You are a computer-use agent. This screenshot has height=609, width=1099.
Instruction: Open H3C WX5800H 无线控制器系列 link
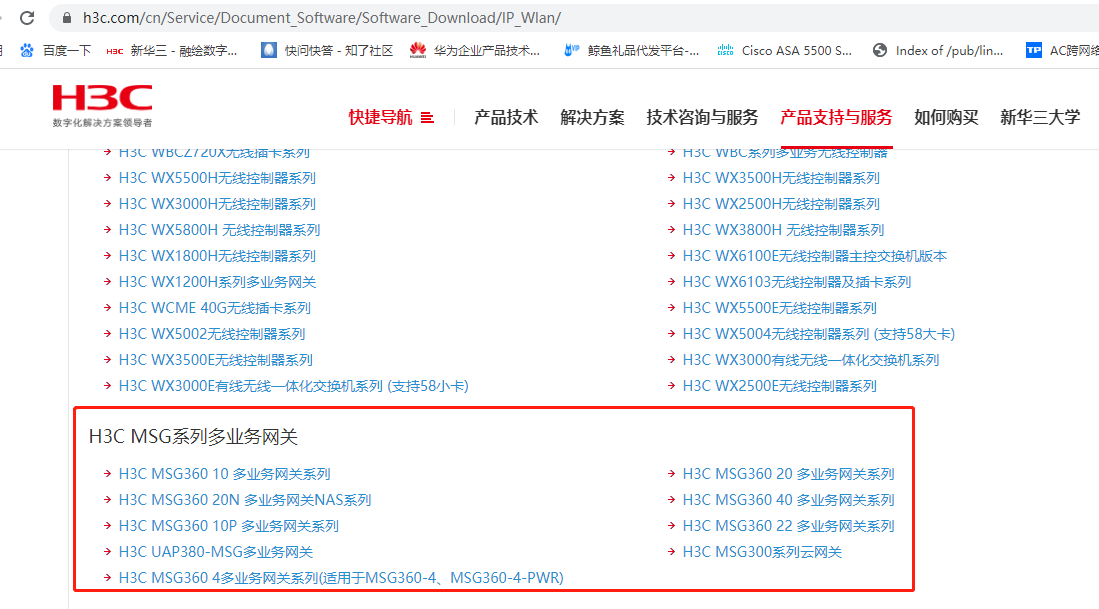point(219,230)
